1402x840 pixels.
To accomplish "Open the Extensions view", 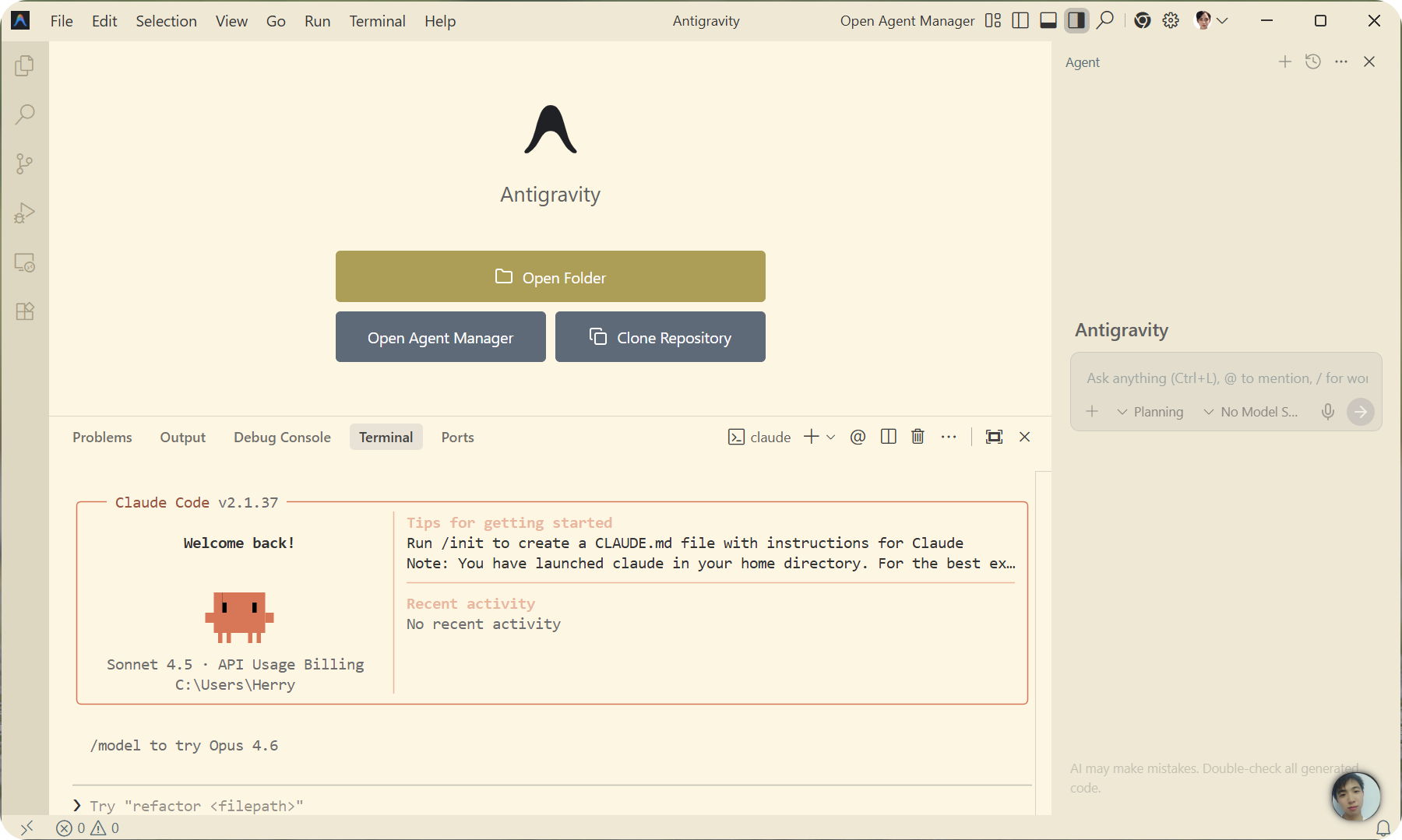I will pos(24,311).
